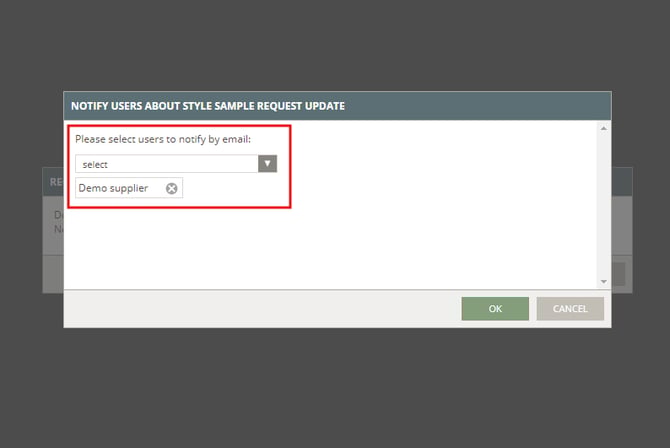The width and height of the screenshot is (670, 448).
Task: Click the hidden dialog's button right of the popup
Action: tap(619, 274)
